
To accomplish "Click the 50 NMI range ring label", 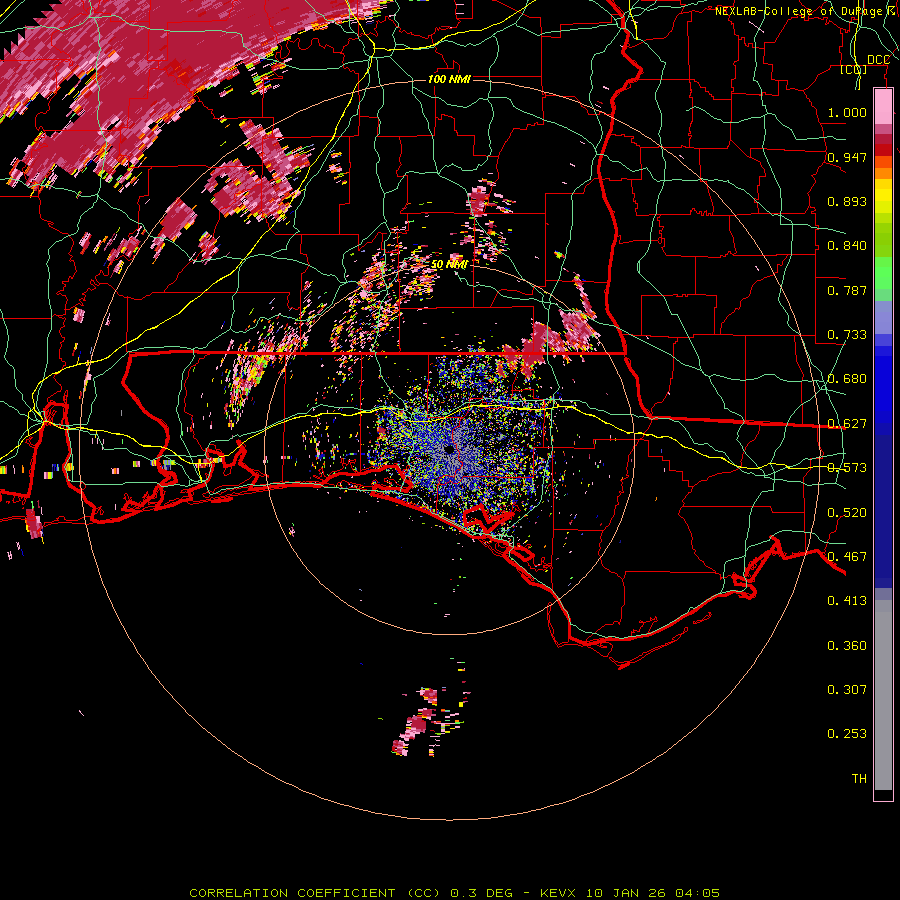I will (449, 265).
